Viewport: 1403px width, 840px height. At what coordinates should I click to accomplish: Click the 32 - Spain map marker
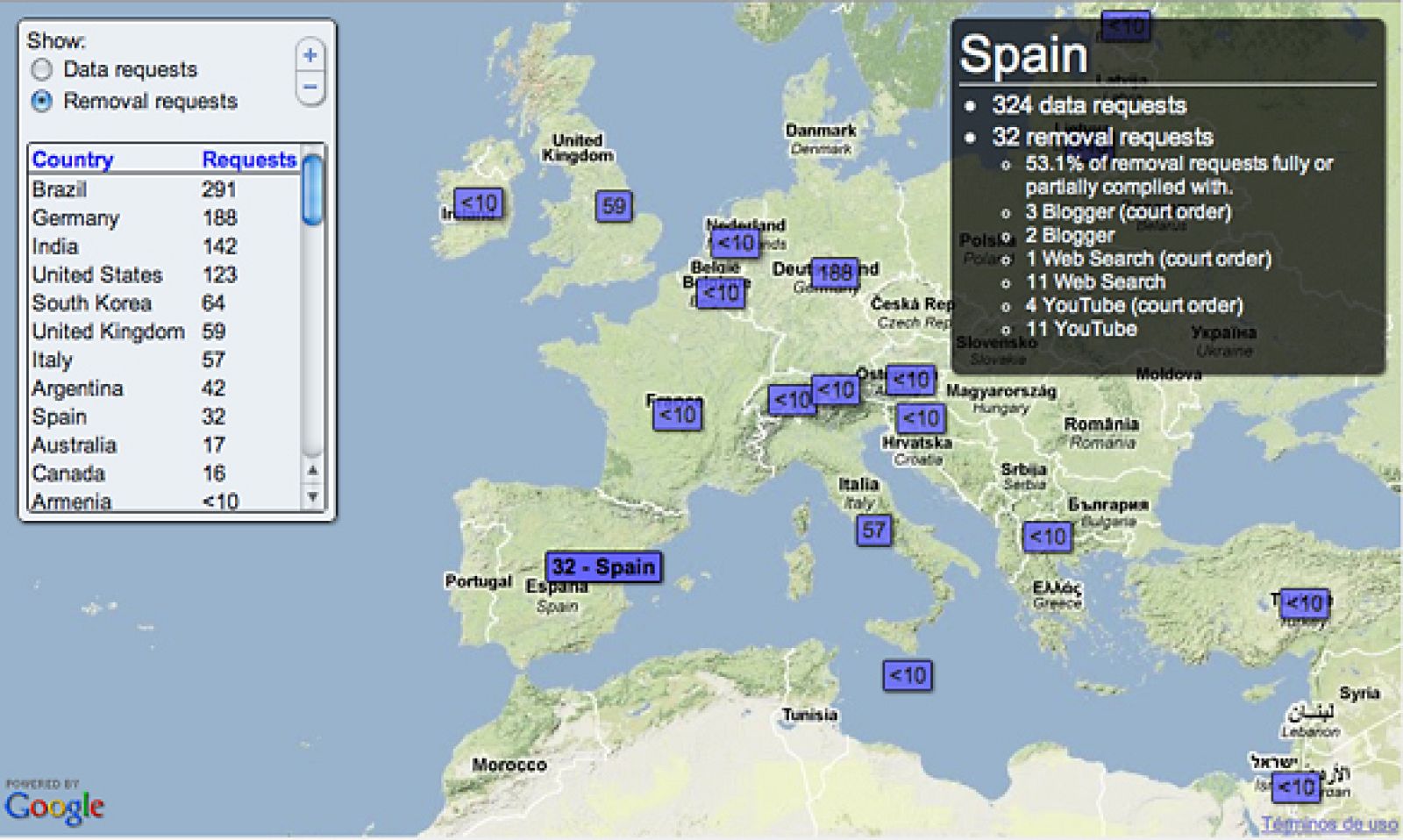(603, 567)
